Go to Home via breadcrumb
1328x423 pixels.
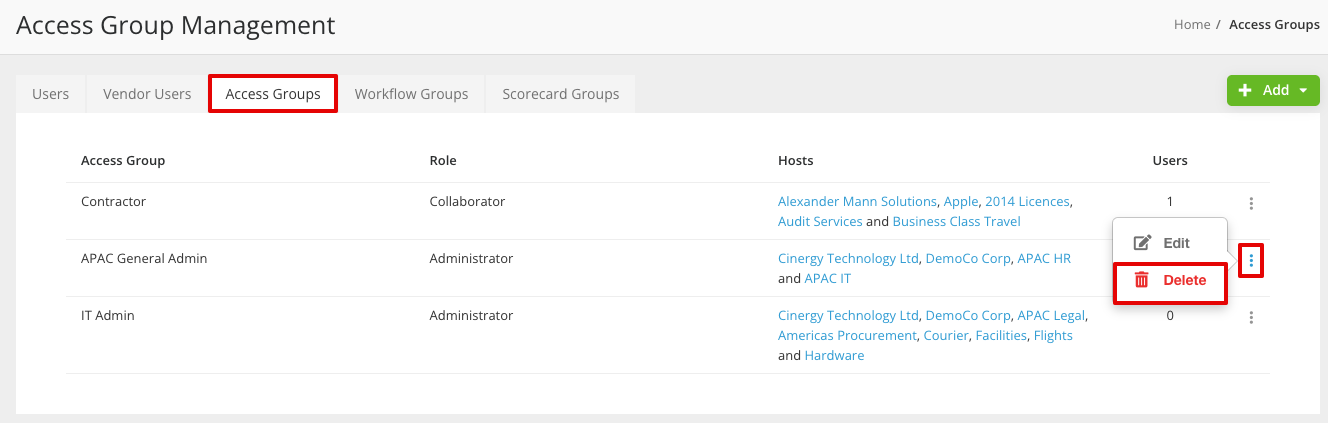(1192, 25)
